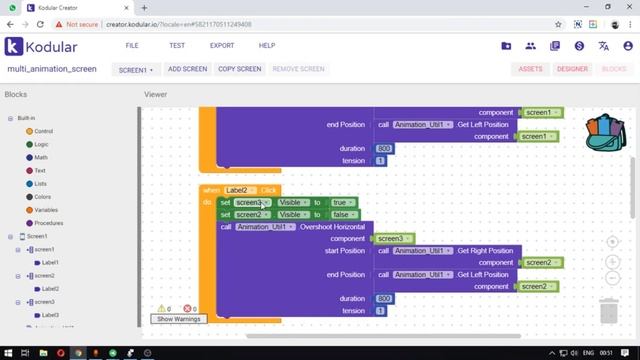Open the HELP menu
Image resolution: width=640 pixels, height=360 pixels.
coord(267,46)
